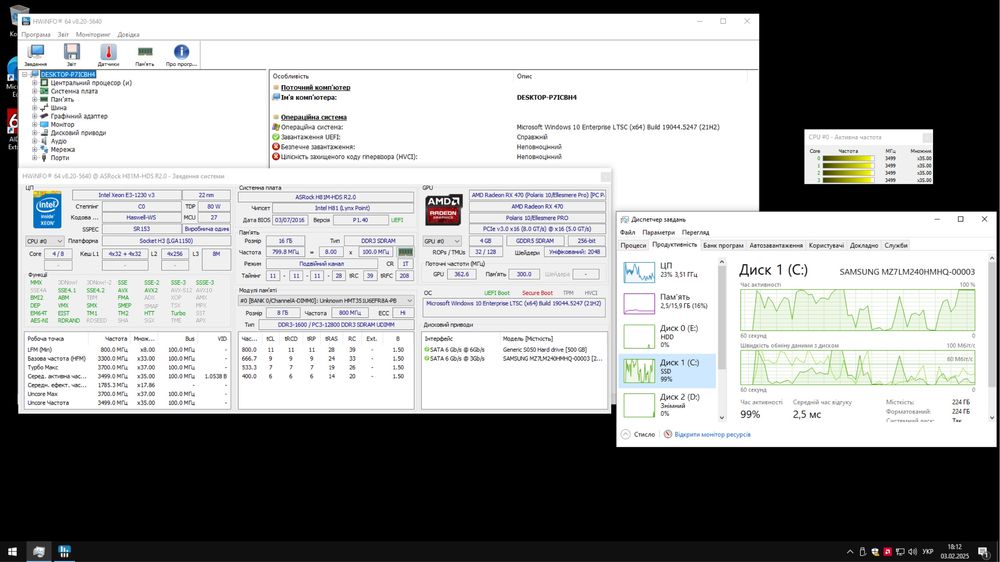Expand the Пам'ять tree node
Screen dimensions: 1000x562
pyautogui.click(x=34, y=100)
